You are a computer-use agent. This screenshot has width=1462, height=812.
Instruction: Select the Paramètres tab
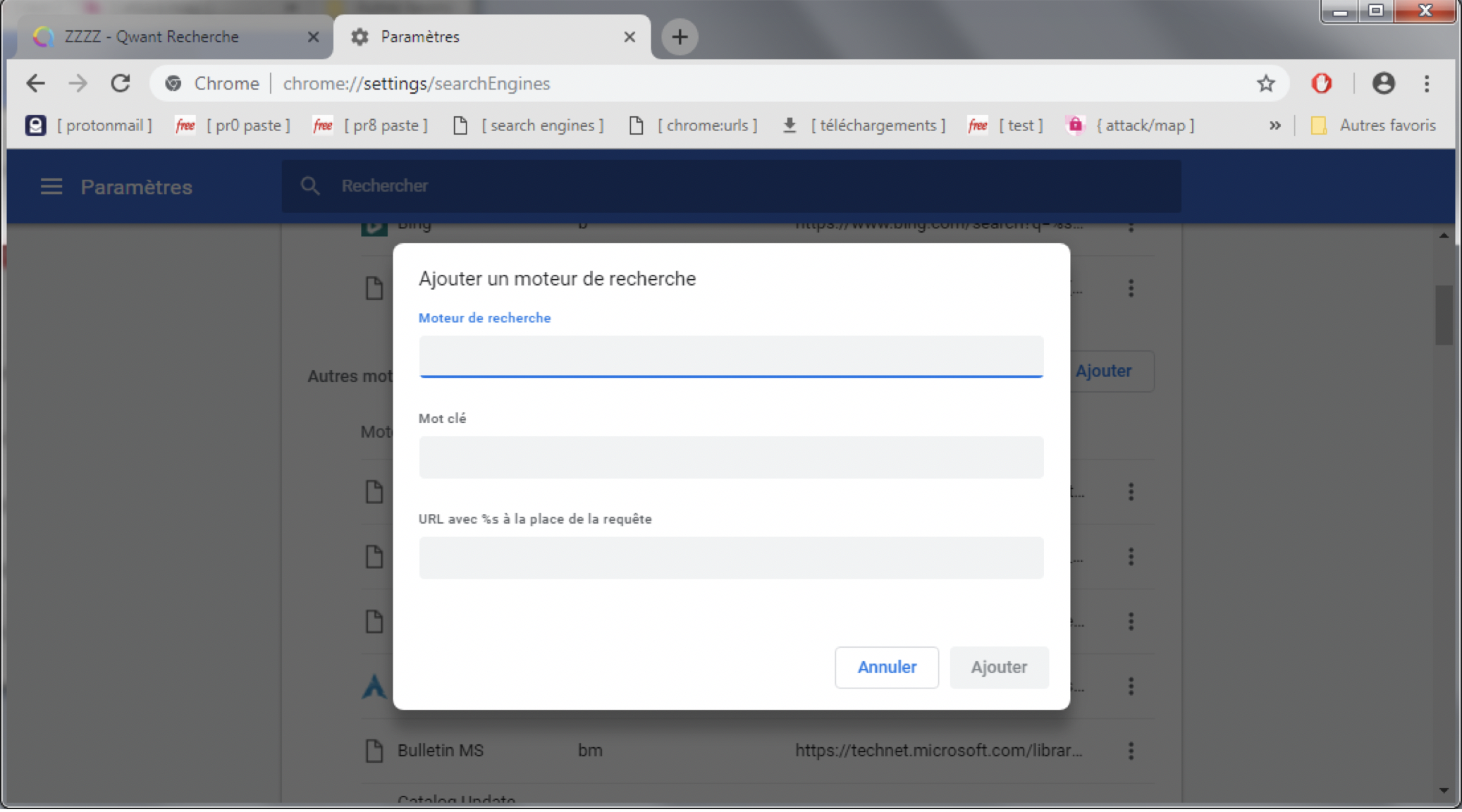(491, 37)
